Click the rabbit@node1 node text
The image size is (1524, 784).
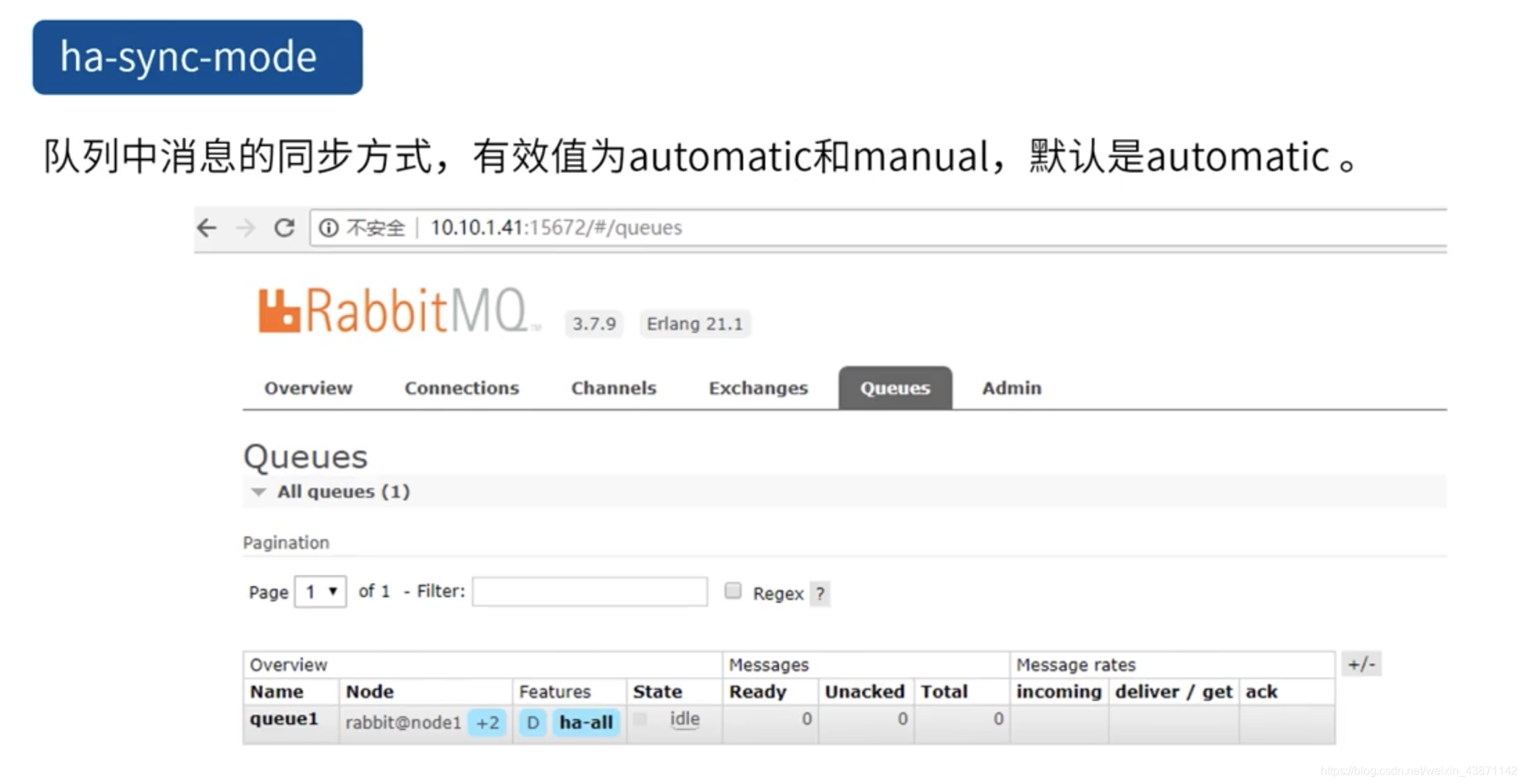[x=403, y=723]
